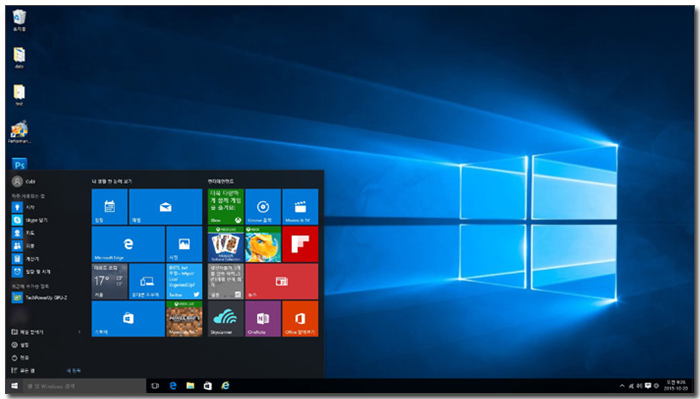Open the Photos tile
Image resolution: width=700 pixels, height=399 pixels.
(x=184, y=244)
